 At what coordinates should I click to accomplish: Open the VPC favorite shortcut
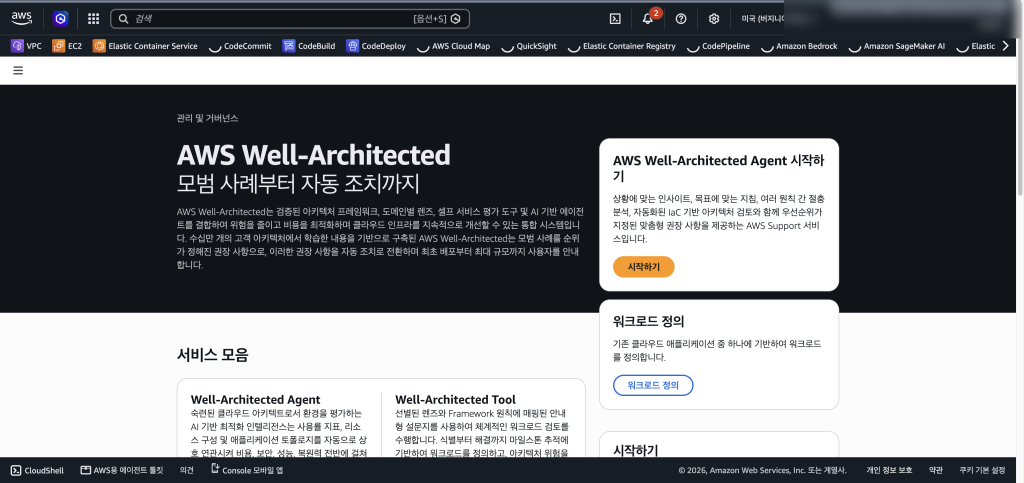(26, 46)
